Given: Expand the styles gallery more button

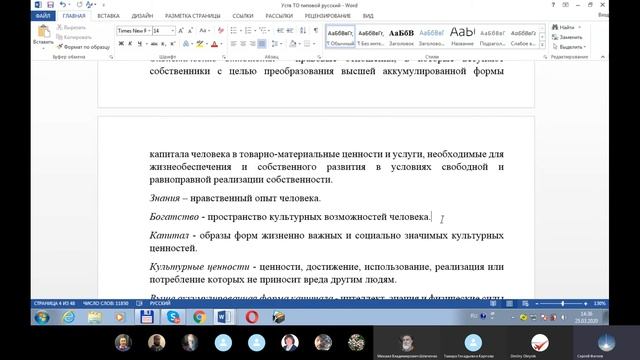Looking at the screenshot, I should click(x=542, y=45).
